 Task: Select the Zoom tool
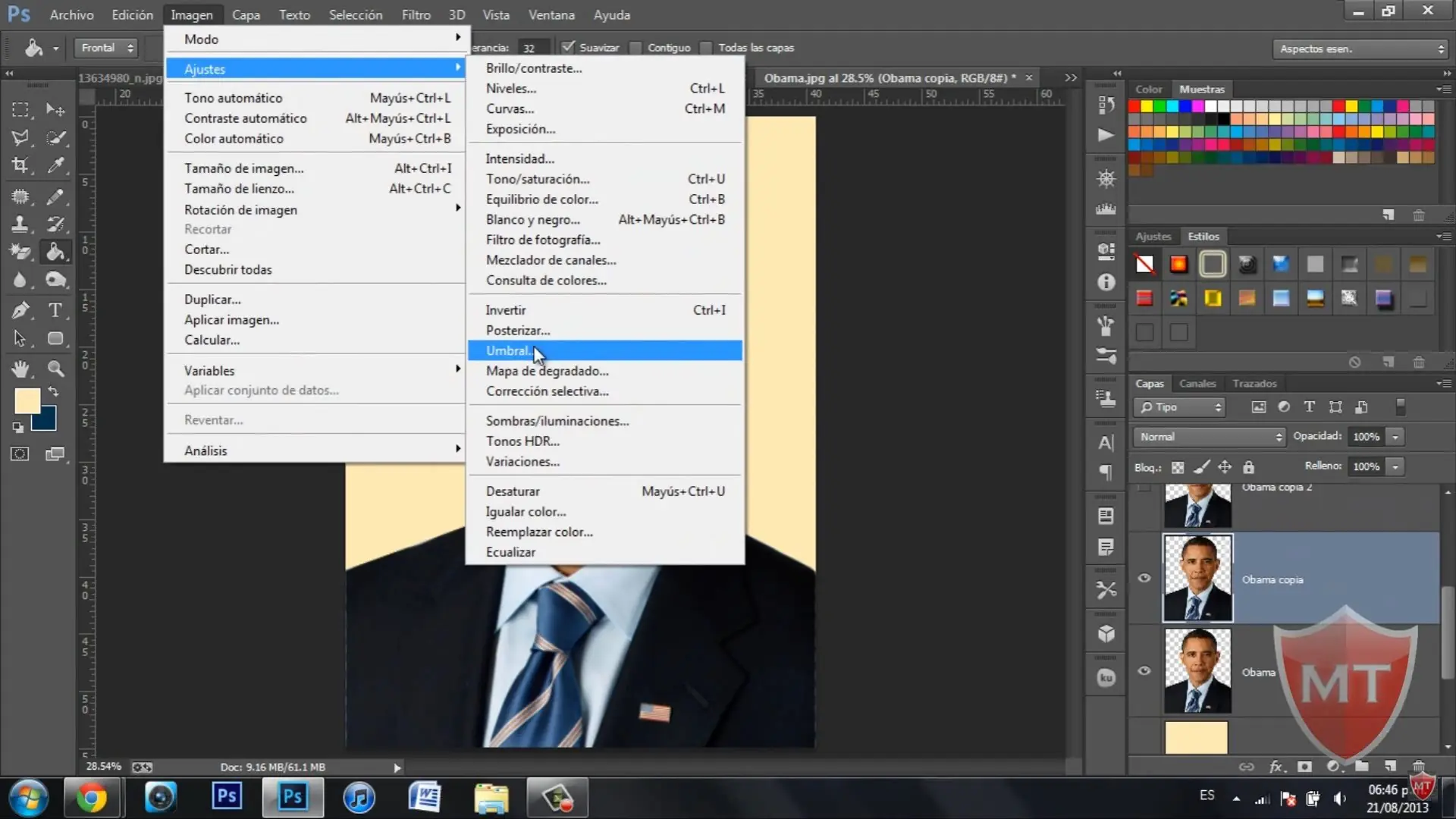pos(55,369)
